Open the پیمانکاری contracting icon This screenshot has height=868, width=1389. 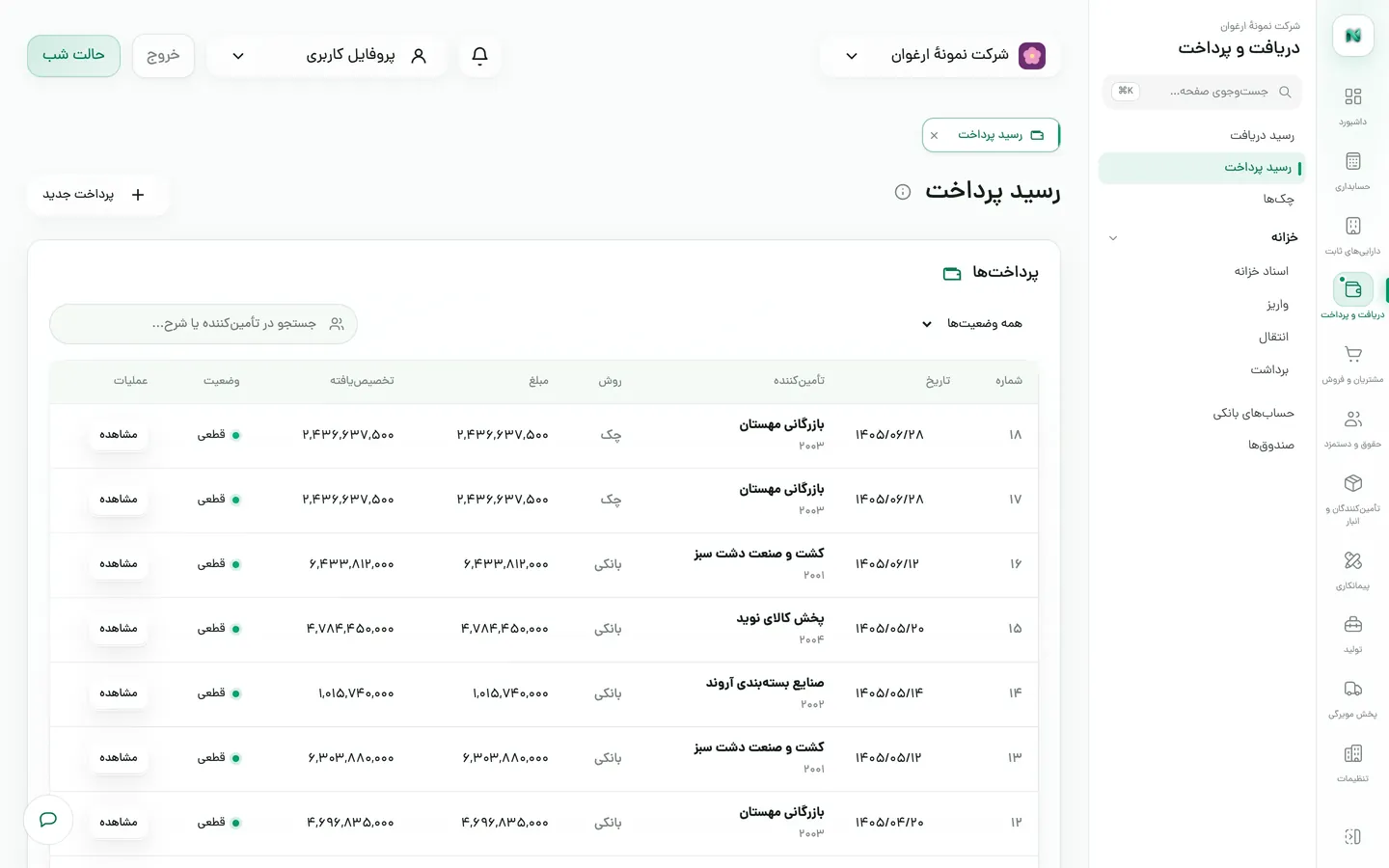pos(1352,560)
